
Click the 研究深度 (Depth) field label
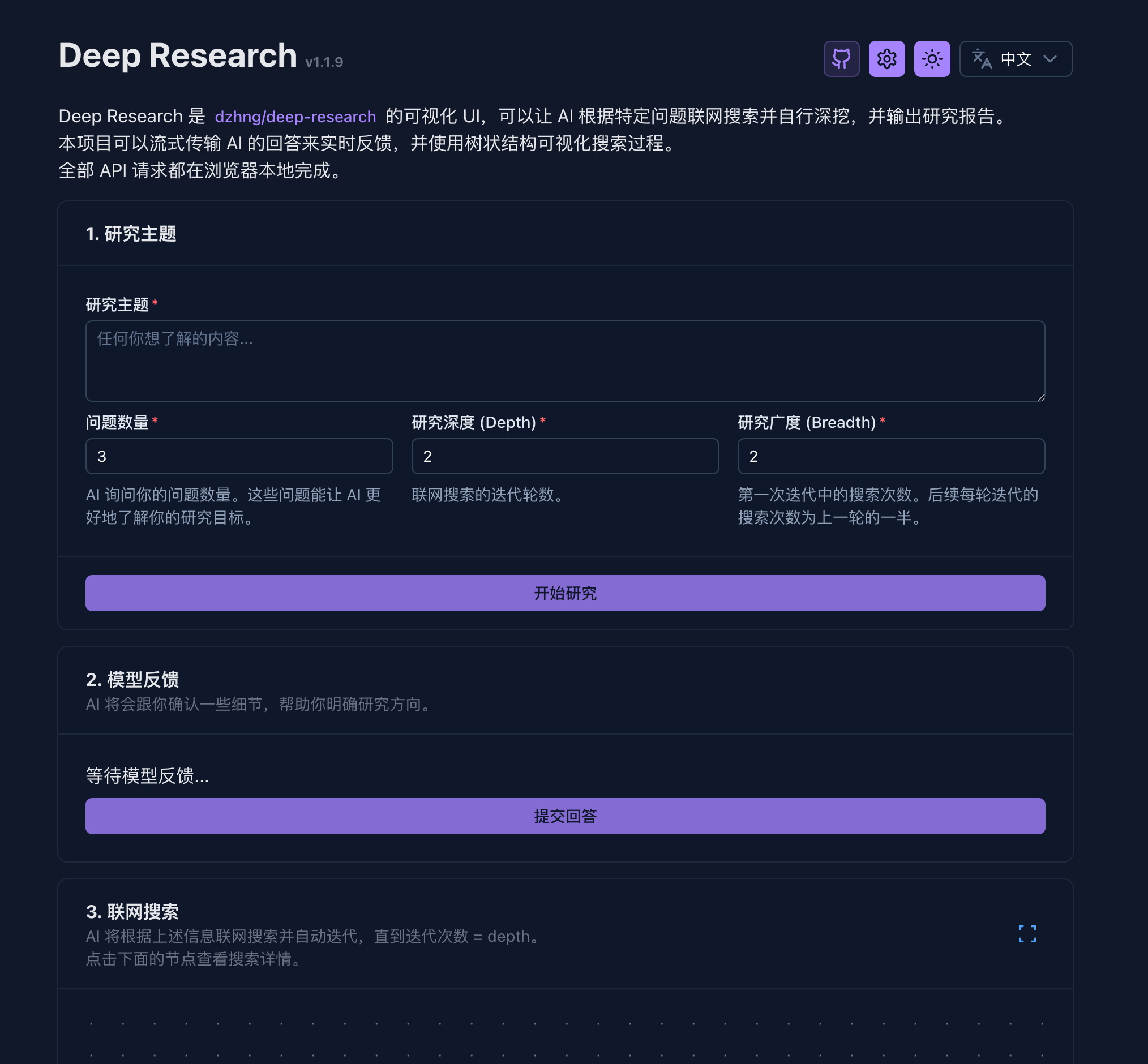[x=474, y=423]
